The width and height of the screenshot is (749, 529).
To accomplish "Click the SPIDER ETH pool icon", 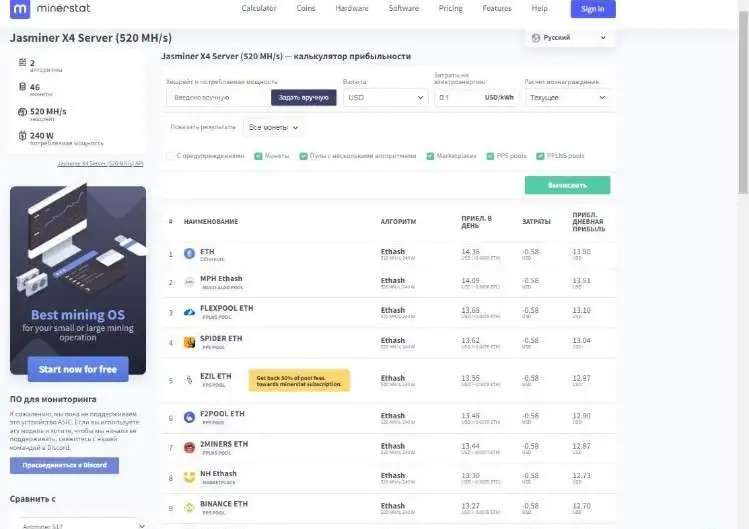I will (190, 342).
